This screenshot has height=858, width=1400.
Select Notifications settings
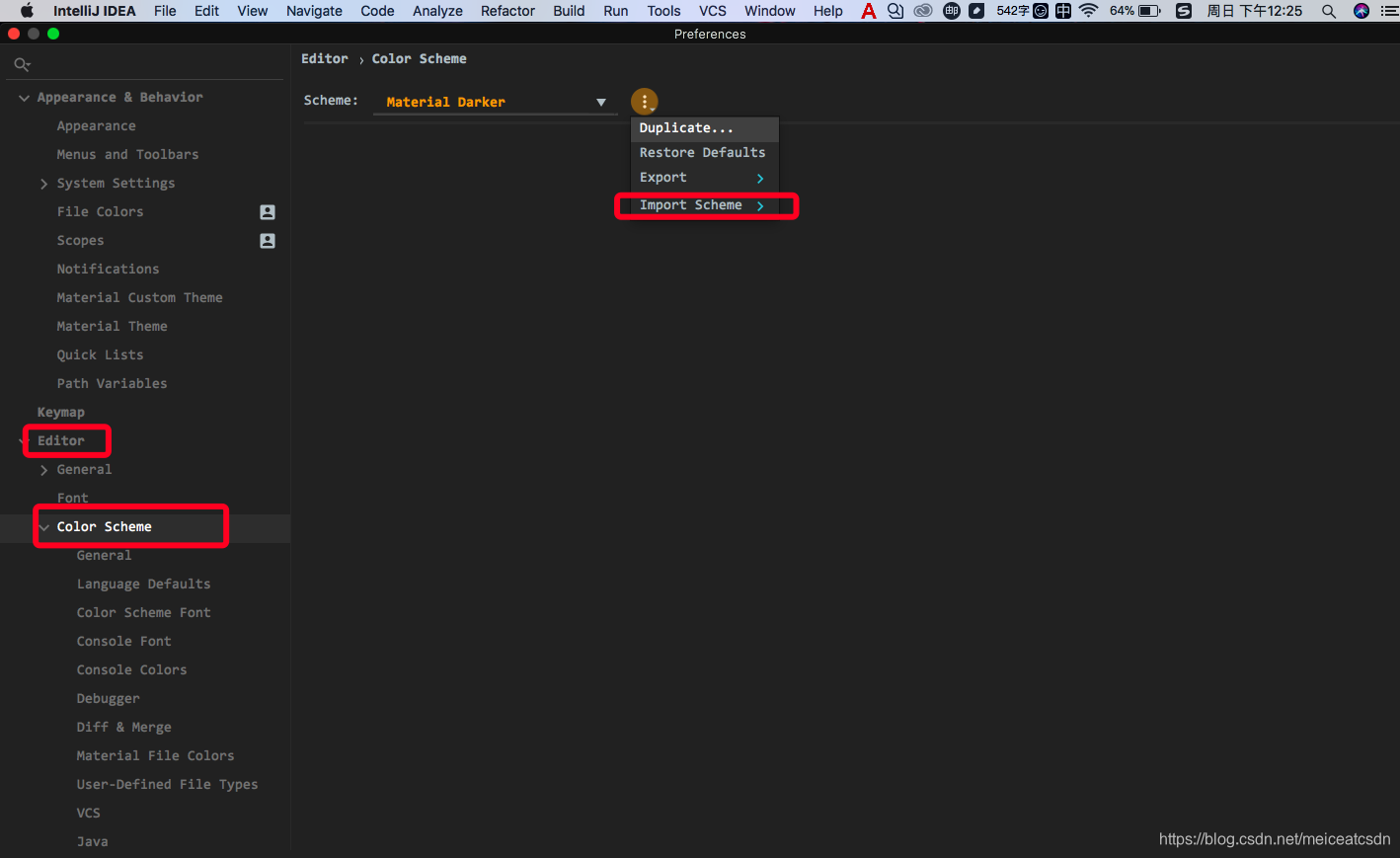108,270
